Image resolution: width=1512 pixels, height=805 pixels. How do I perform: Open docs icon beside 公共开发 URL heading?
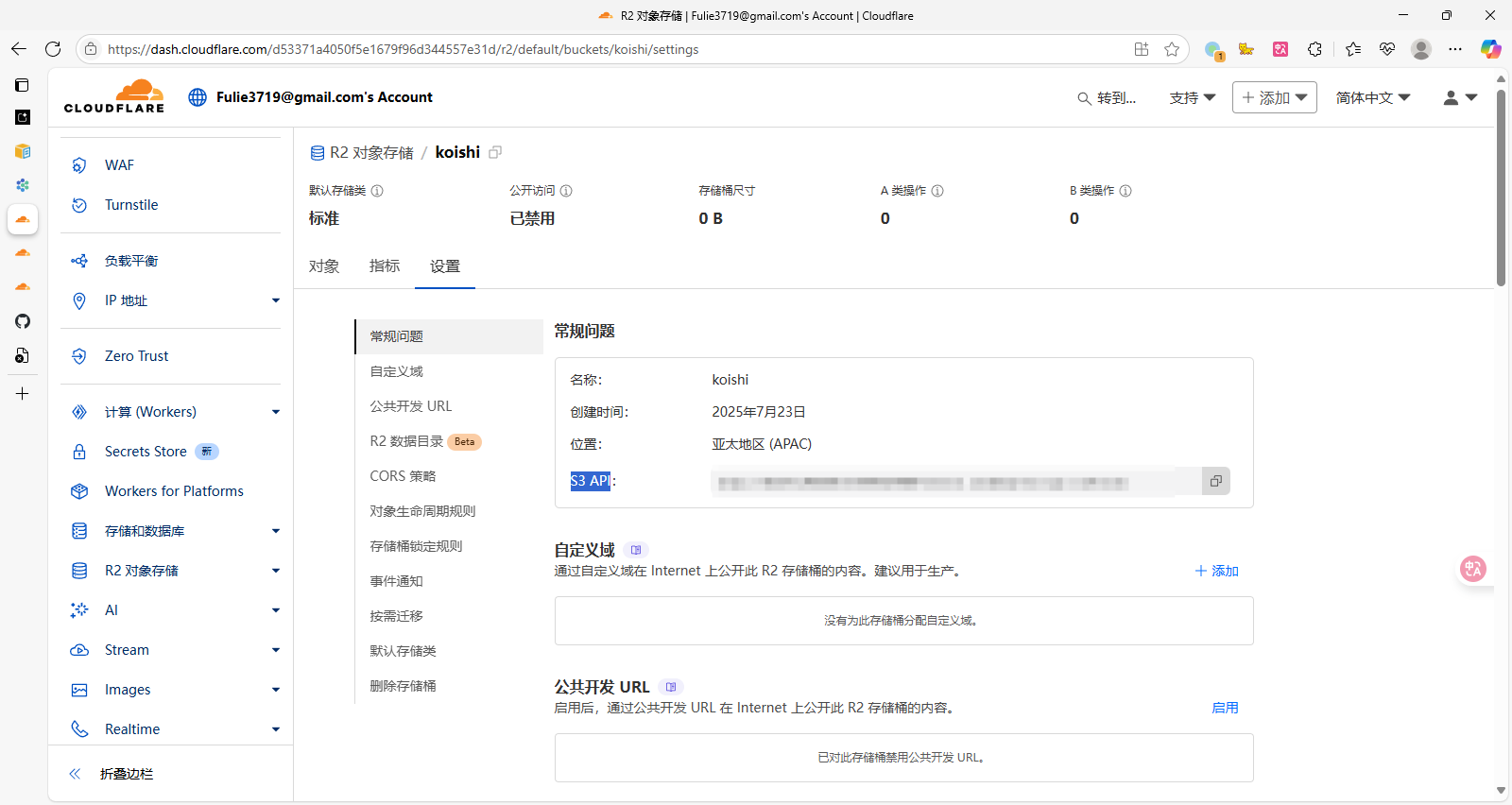tap(671, 687)
